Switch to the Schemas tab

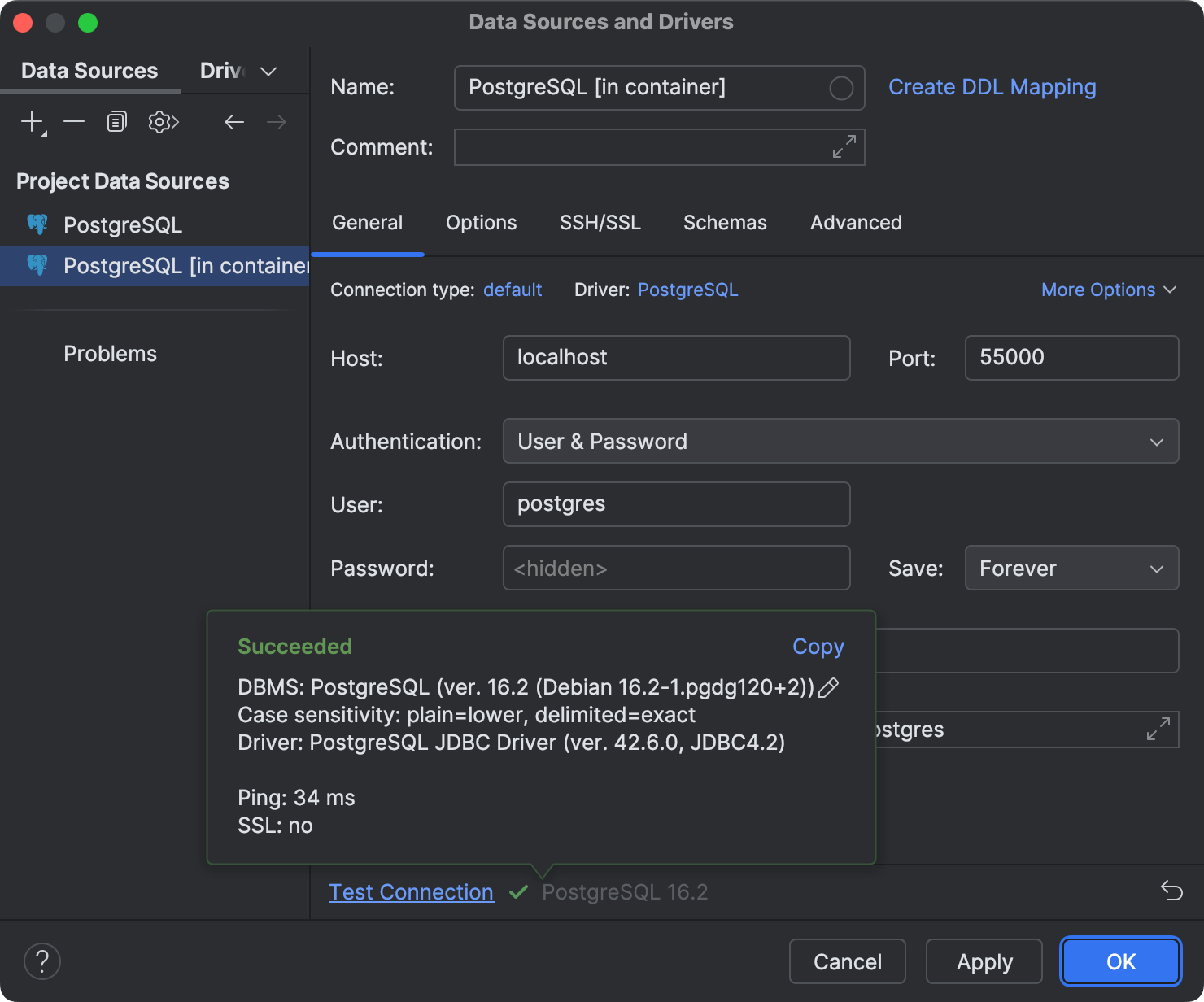coord(725,223)
